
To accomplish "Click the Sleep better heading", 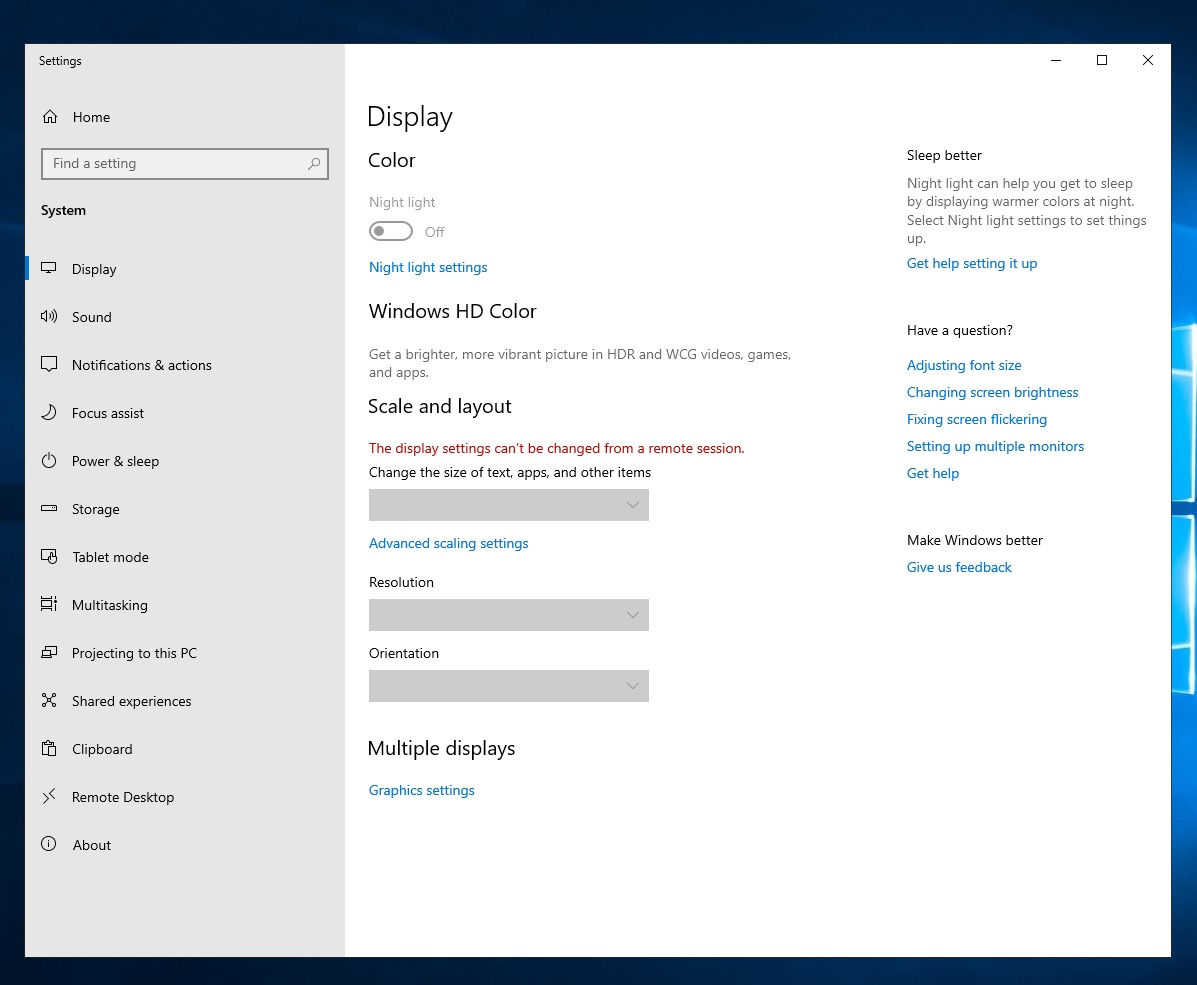I will pyautogui.click(x=944, y=155).
